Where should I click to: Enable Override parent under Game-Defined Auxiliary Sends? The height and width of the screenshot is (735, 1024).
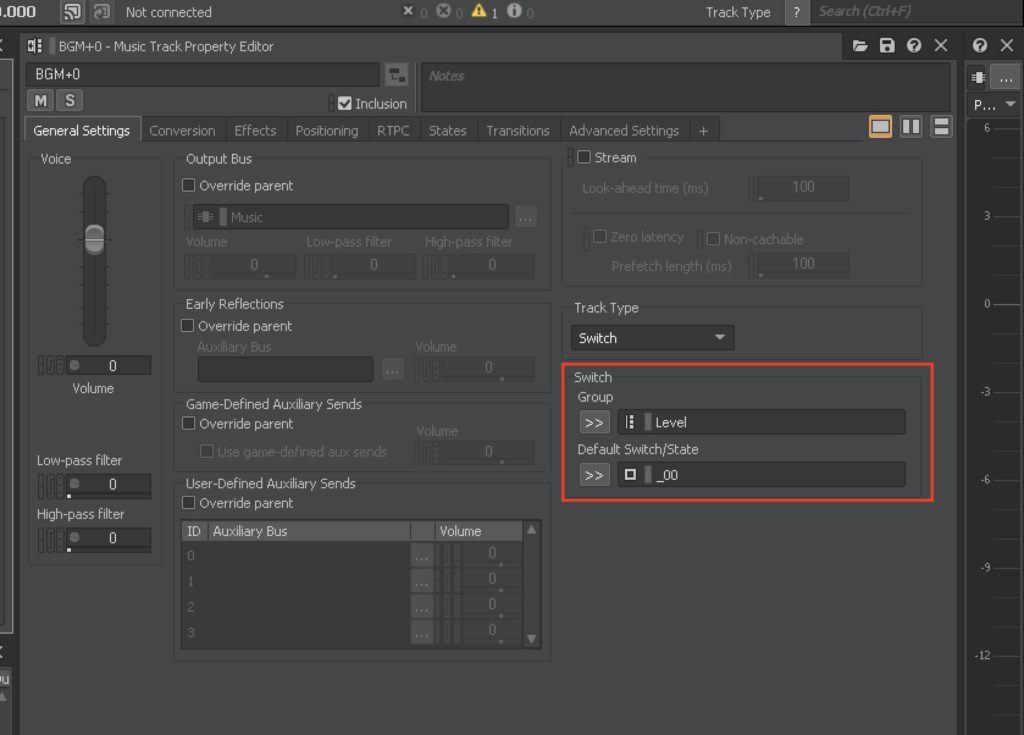[x=189, y=423]
